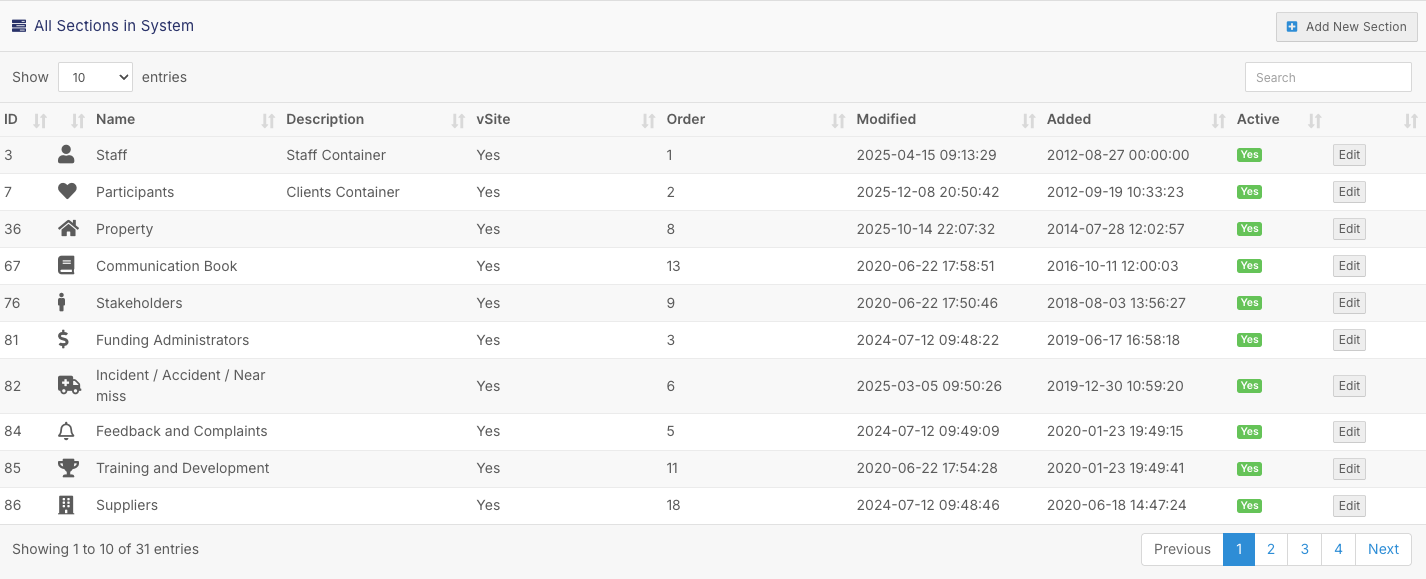The width and height of the screenshot is (1426, 579).
Task: Go to pagination page 3
Action: tap(1305, 549)
